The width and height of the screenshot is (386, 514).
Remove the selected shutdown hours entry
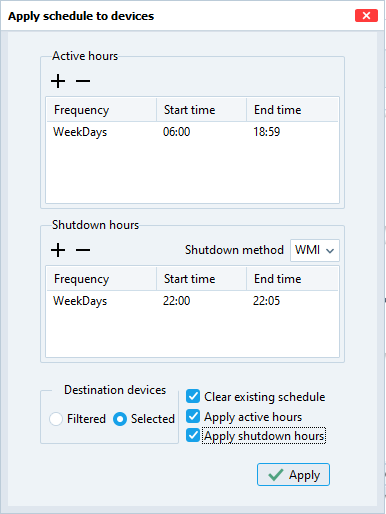tap(83, 250)
